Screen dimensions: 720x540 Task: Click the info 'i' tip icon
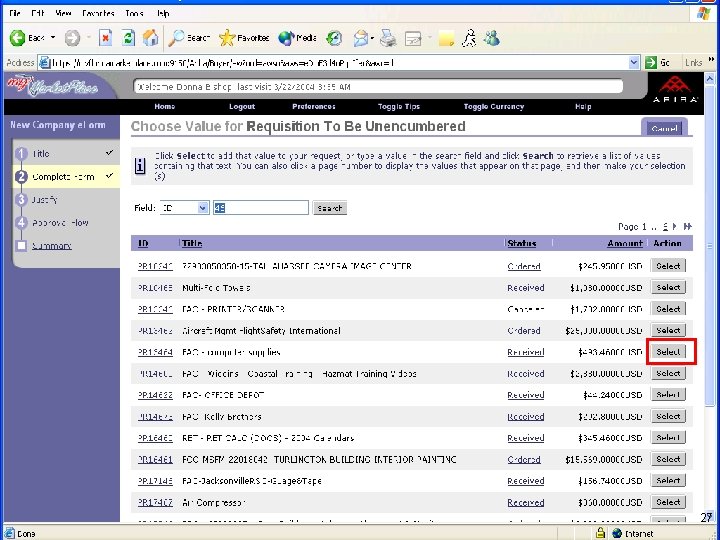141,166
